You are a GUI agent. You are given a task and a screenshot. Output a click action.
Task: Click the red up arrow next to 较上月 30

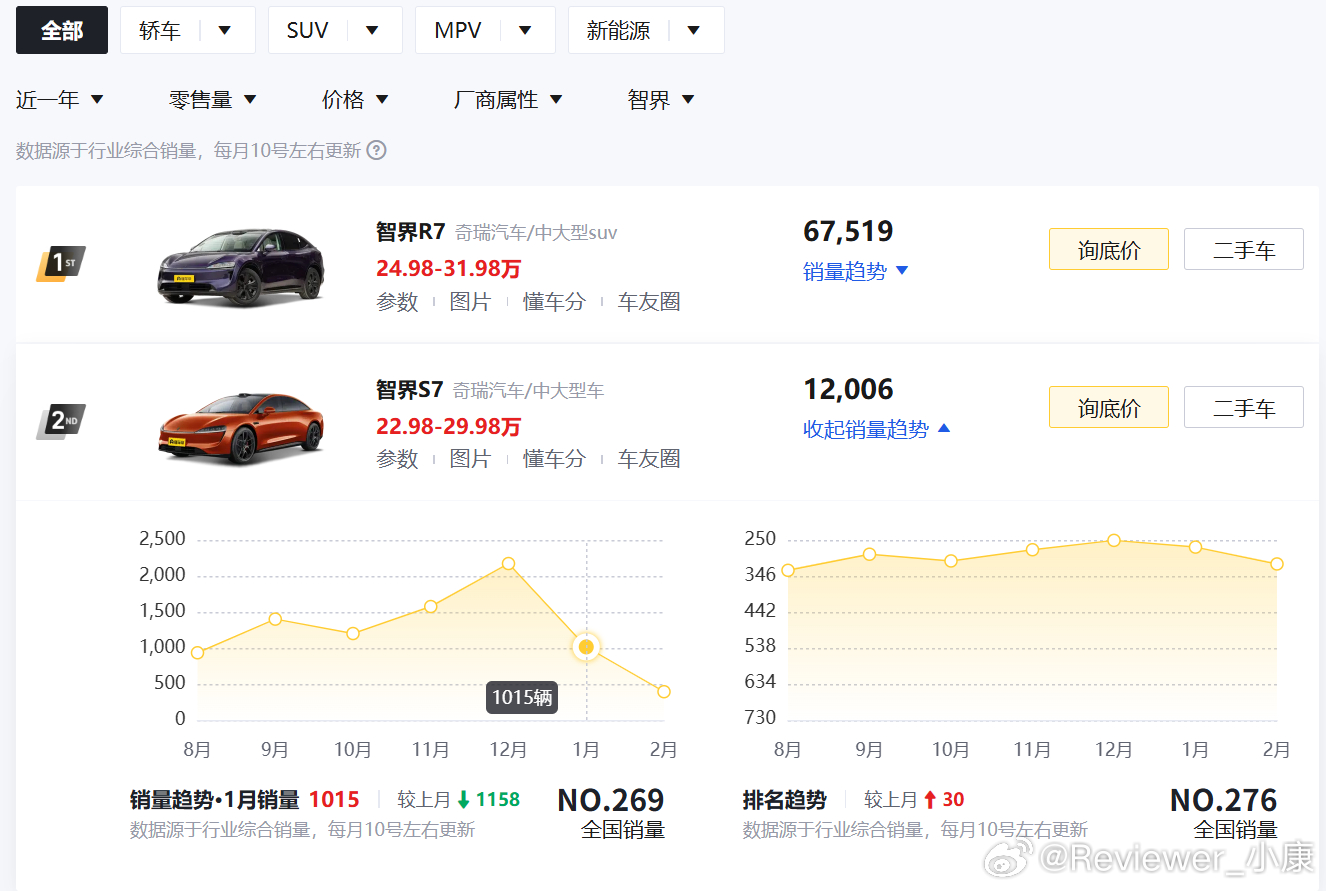pos(933,799)
